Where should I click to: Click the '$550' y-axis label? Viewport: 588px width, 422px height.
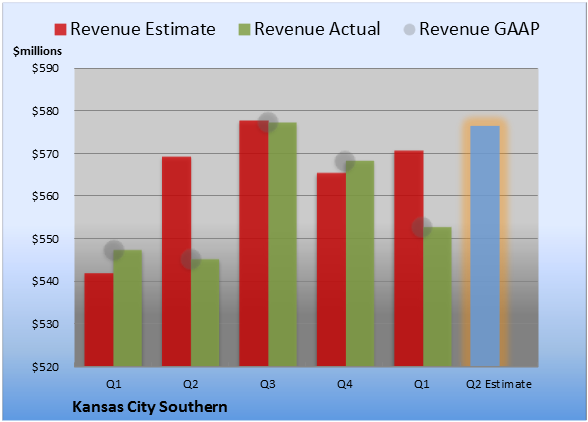[45, 239]
